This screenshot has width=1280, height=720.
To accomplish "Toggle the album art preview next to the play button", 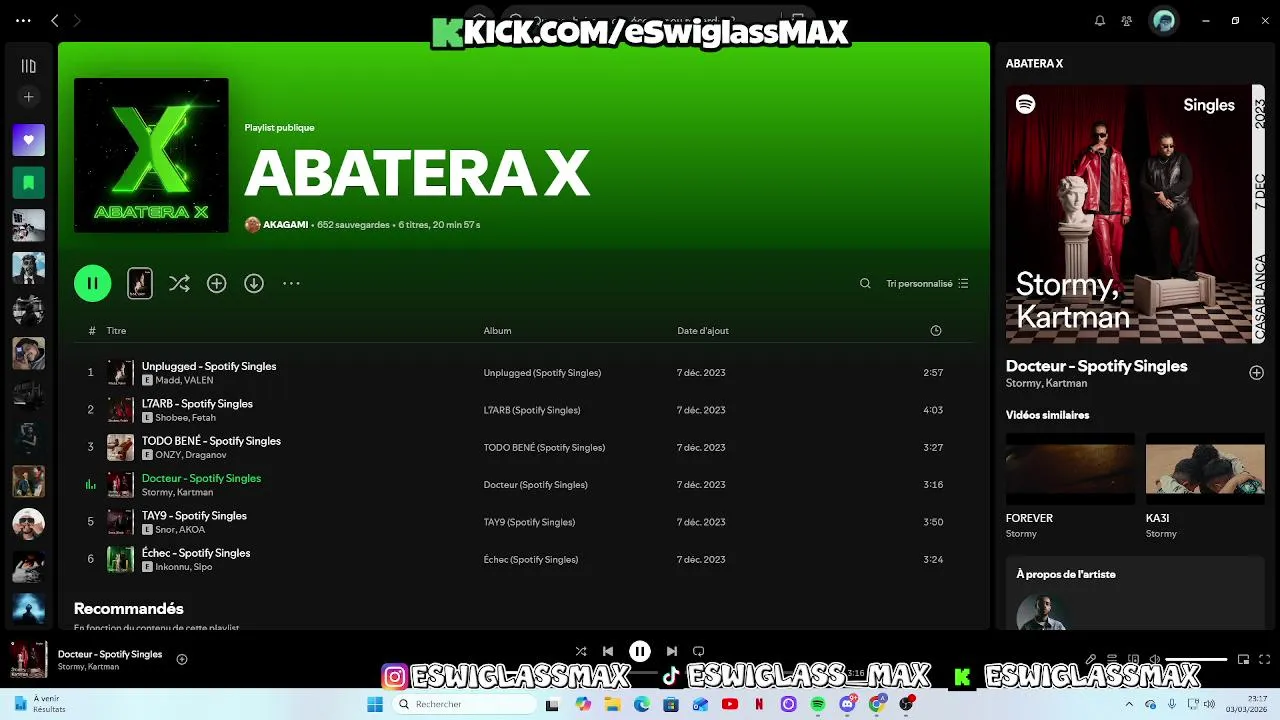I will click(x=140, y=283).
